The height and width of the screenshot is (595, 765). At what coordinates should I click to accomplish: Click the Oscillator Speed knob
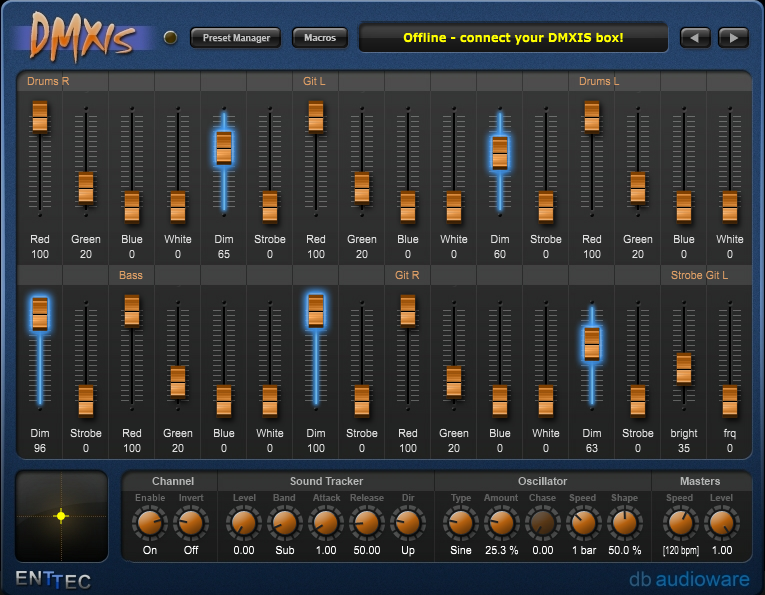click(x=584, y=523)
